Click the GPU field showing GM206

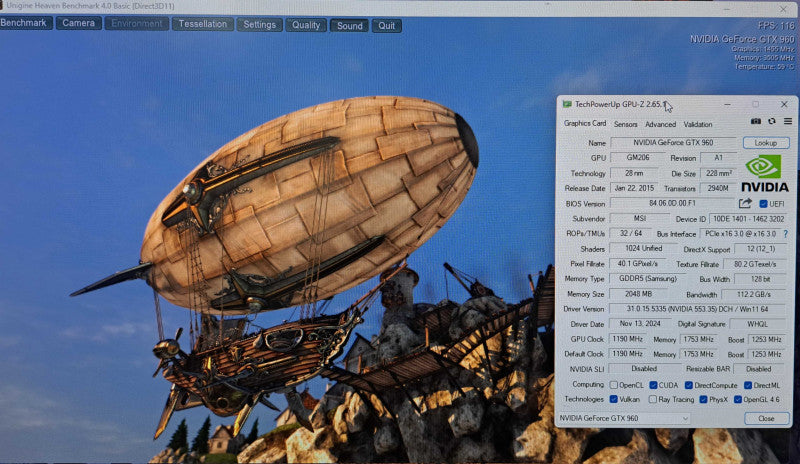(x=638, y=158)
